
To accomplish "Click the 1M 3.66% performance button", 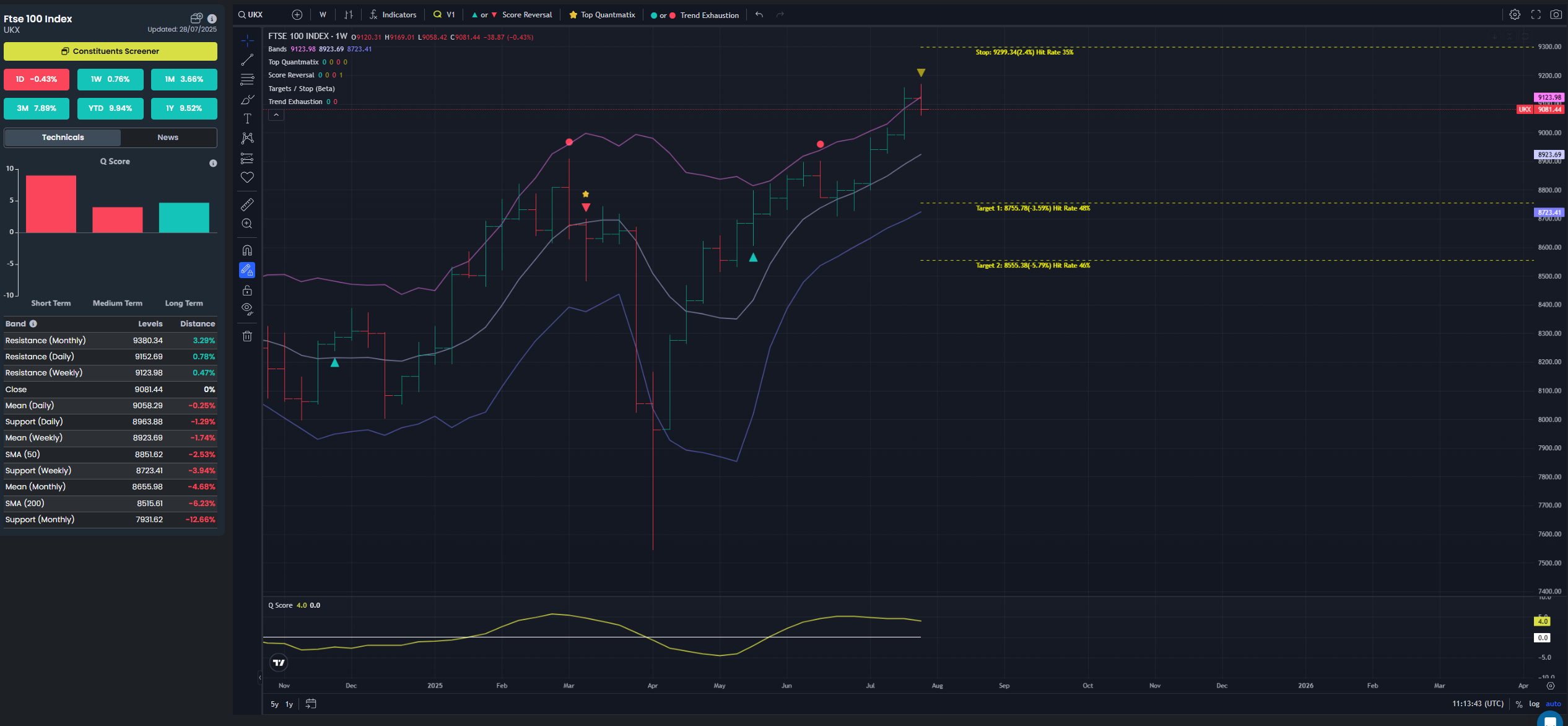I will tap(184, 79).
